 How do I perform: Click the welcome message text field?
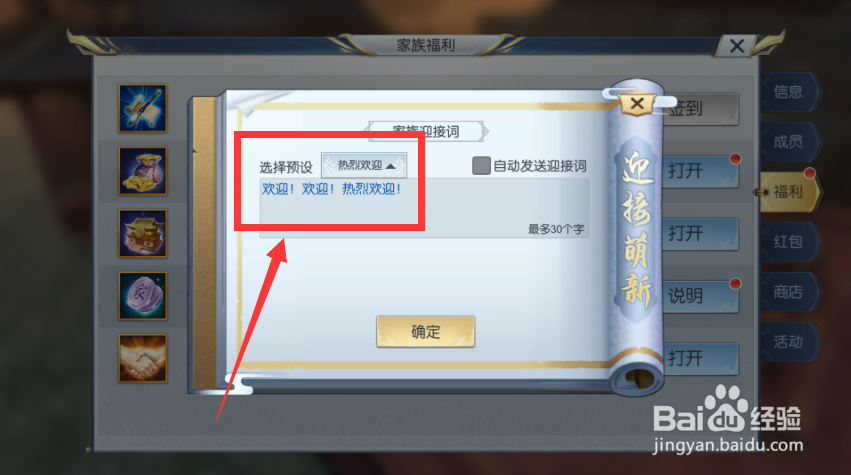[x=424, y=208]
